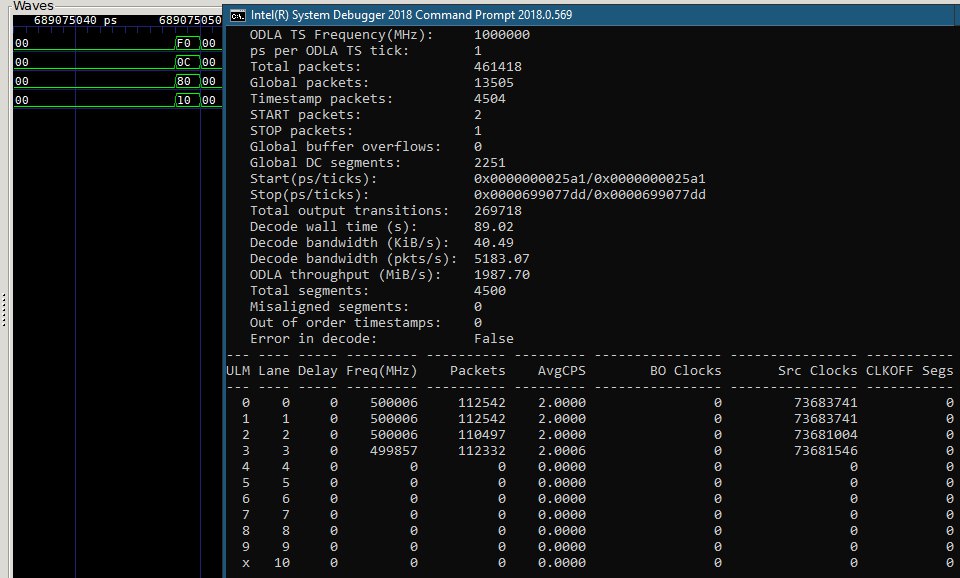Click Error in decode value False
Image resolution: width=960 pixels, height=578 pixels.
click(x=493, y=339)
